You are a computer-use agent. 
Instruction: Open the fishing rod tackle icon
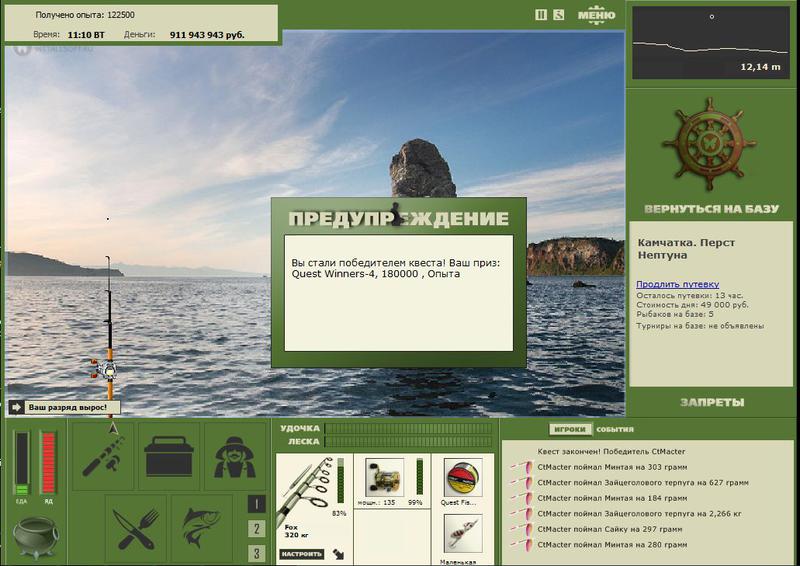[x=104, y=455]
